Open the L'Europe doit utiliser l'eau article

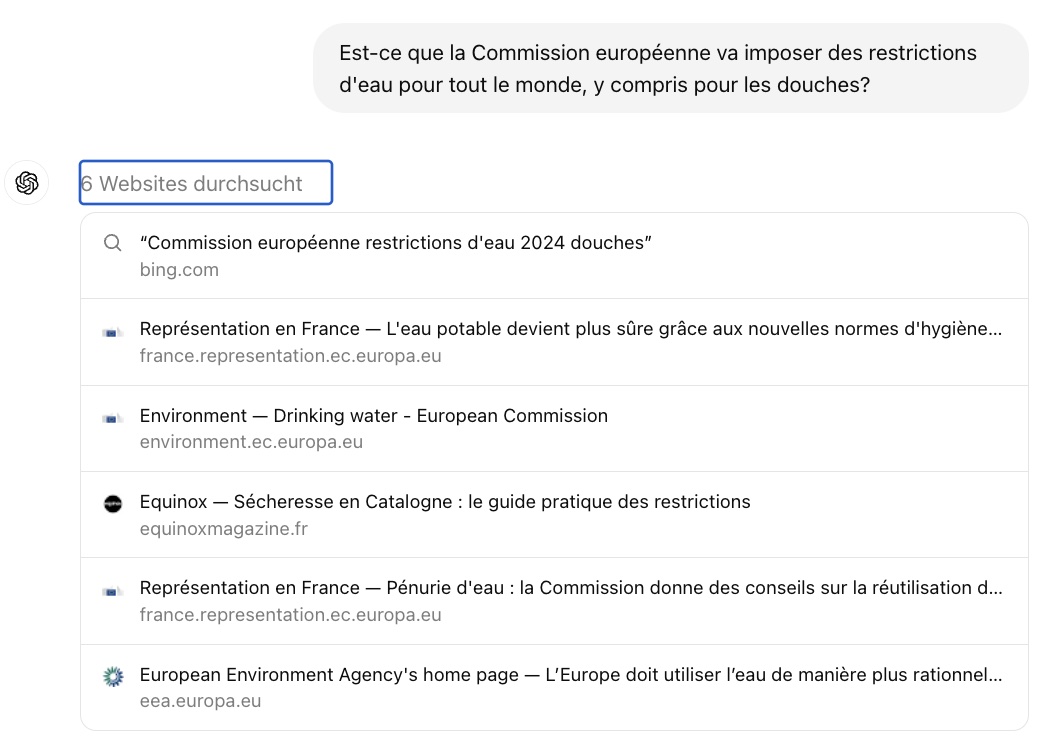coord(570,674)
